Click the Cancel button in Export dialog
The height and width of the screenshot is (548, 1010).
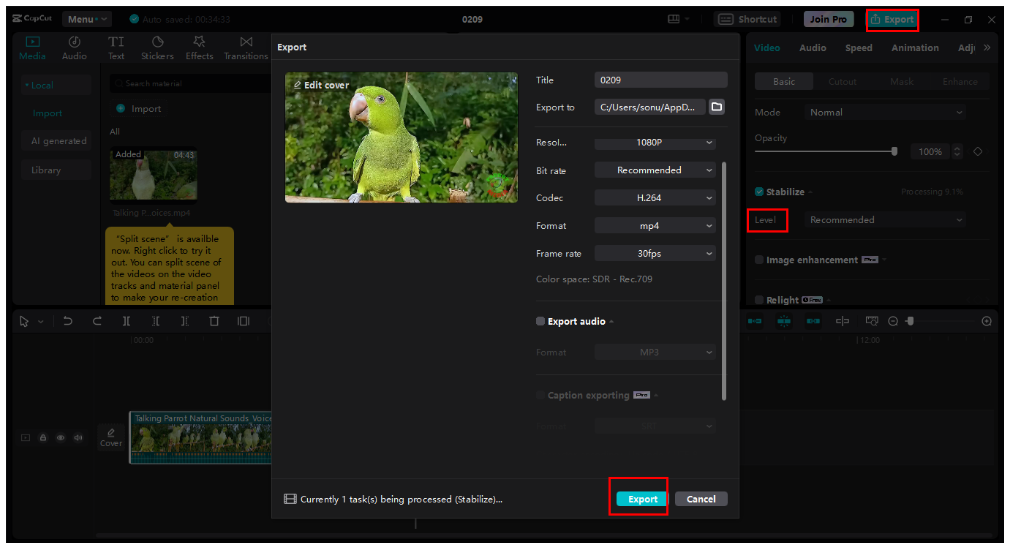[x=701, y=499]
